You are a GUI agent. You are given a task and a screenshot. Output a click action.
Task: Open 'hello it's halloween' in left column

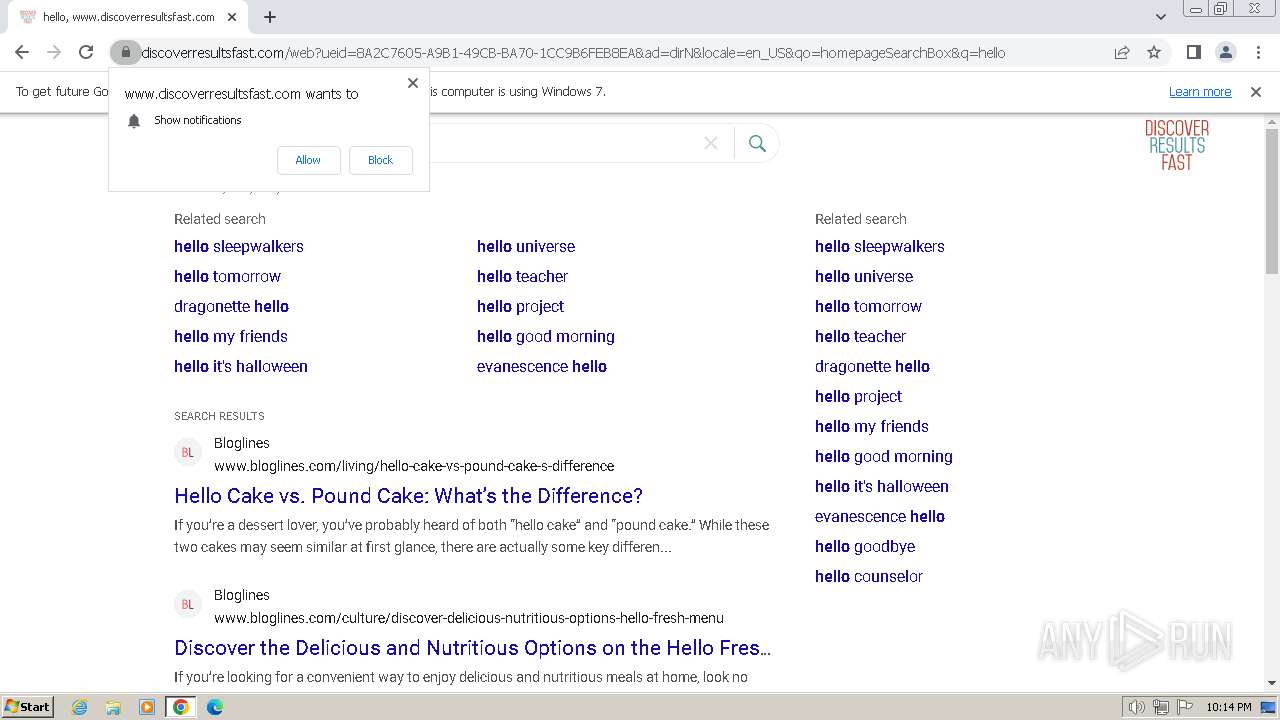click(241, 366)
